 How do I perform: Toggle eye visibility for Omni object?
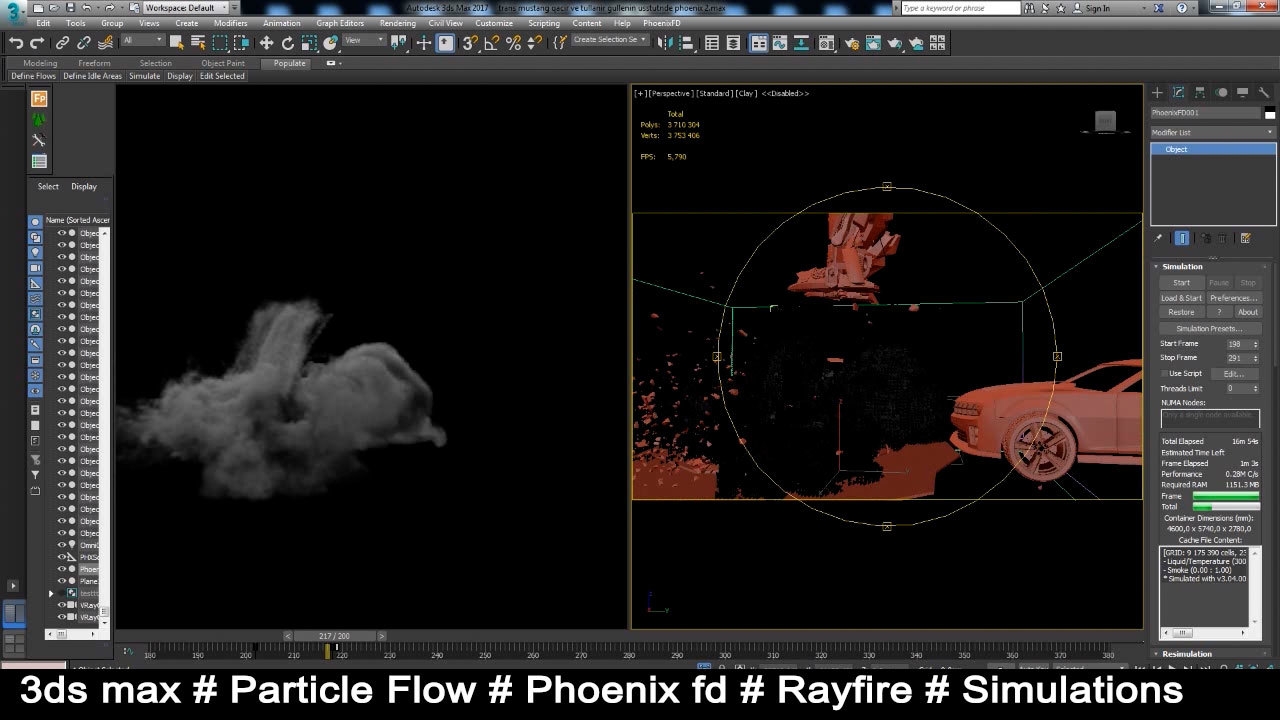point(61,545)
